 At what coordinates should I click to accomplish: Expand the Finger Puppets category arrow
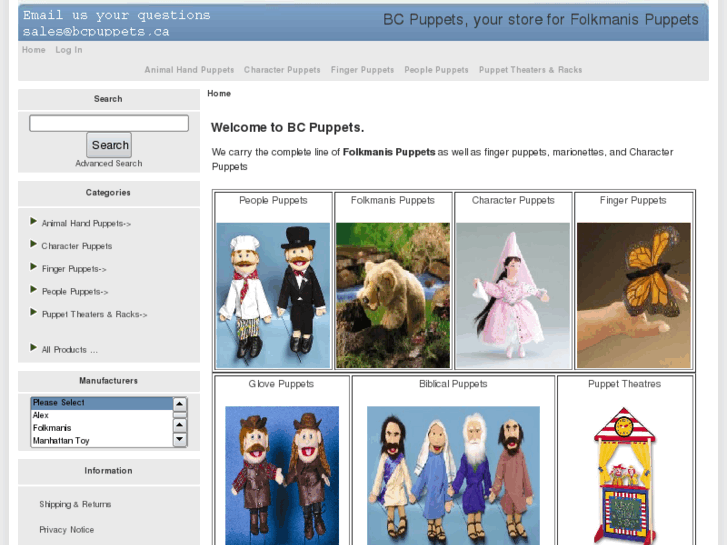33,267
